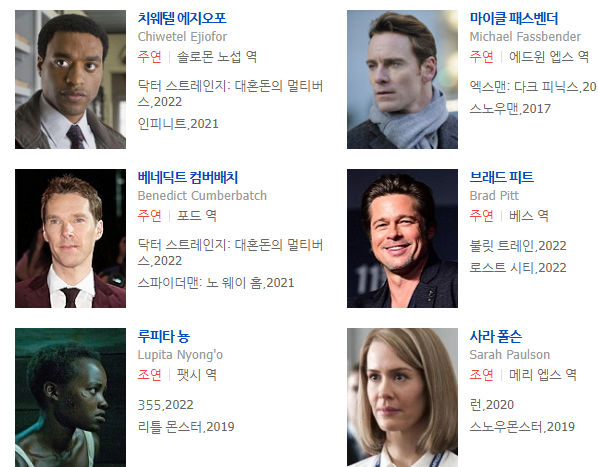
Task: Open the 런,2020 film link
Action: coord(492,405)
